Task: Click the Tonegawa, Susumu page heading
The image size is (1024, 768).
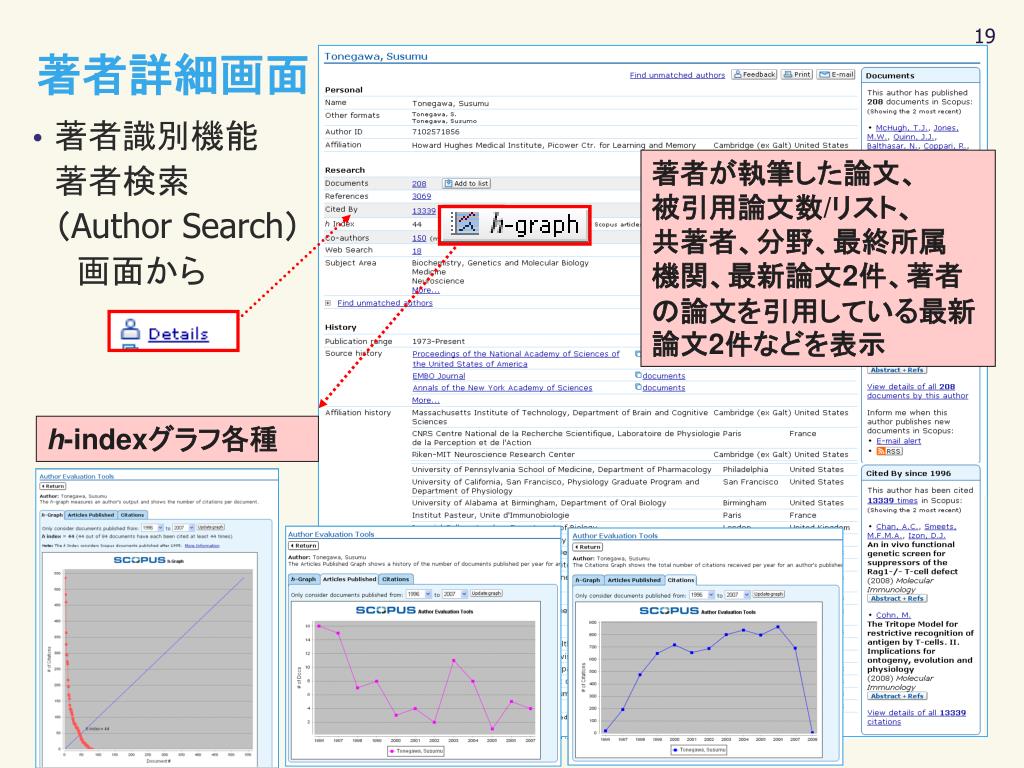Action: tap(376, 57)
